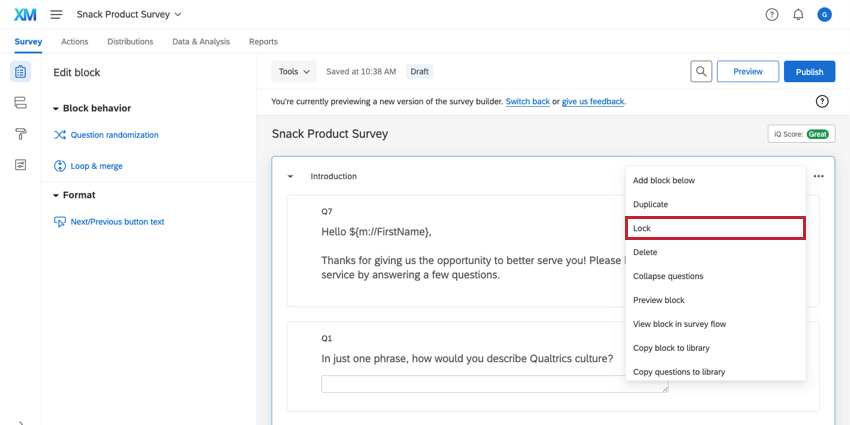Viewport: 850px width, 425px height.
Task: Select Duplicate in the block menu
Action: 650,204
